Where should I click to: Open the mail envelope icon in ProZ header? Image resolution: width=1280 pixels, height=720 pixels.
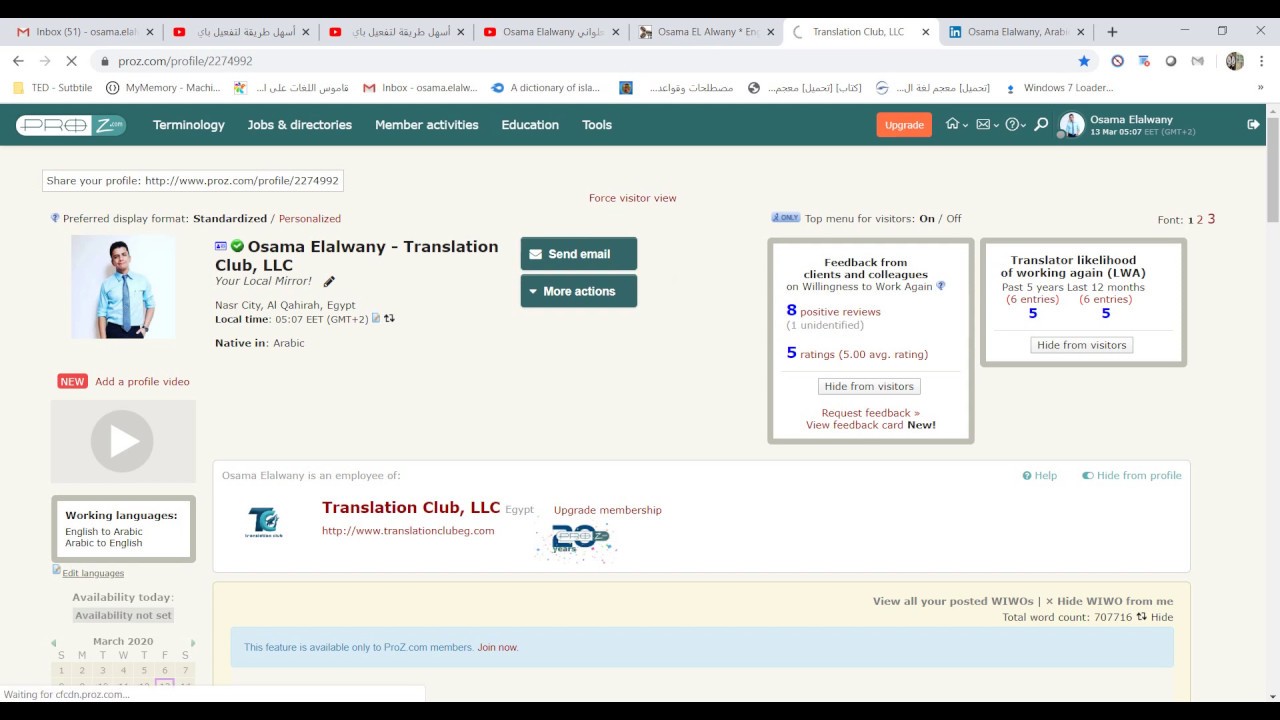pos(986,125)
